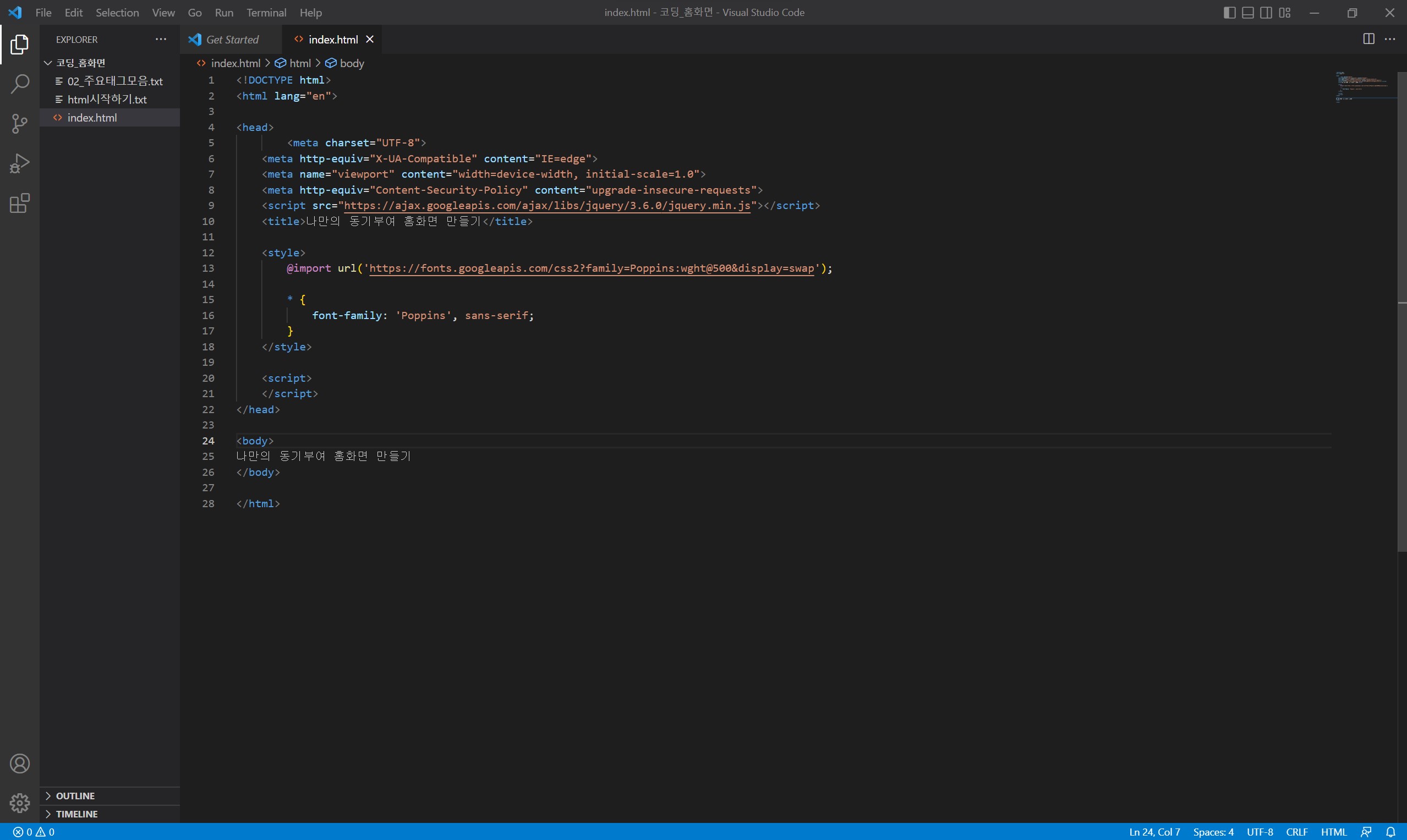Open Explorer Views and More Actions ellipsis
Image resolution: width=1407 pixels, height=840 pixels.
coord(161,39)
